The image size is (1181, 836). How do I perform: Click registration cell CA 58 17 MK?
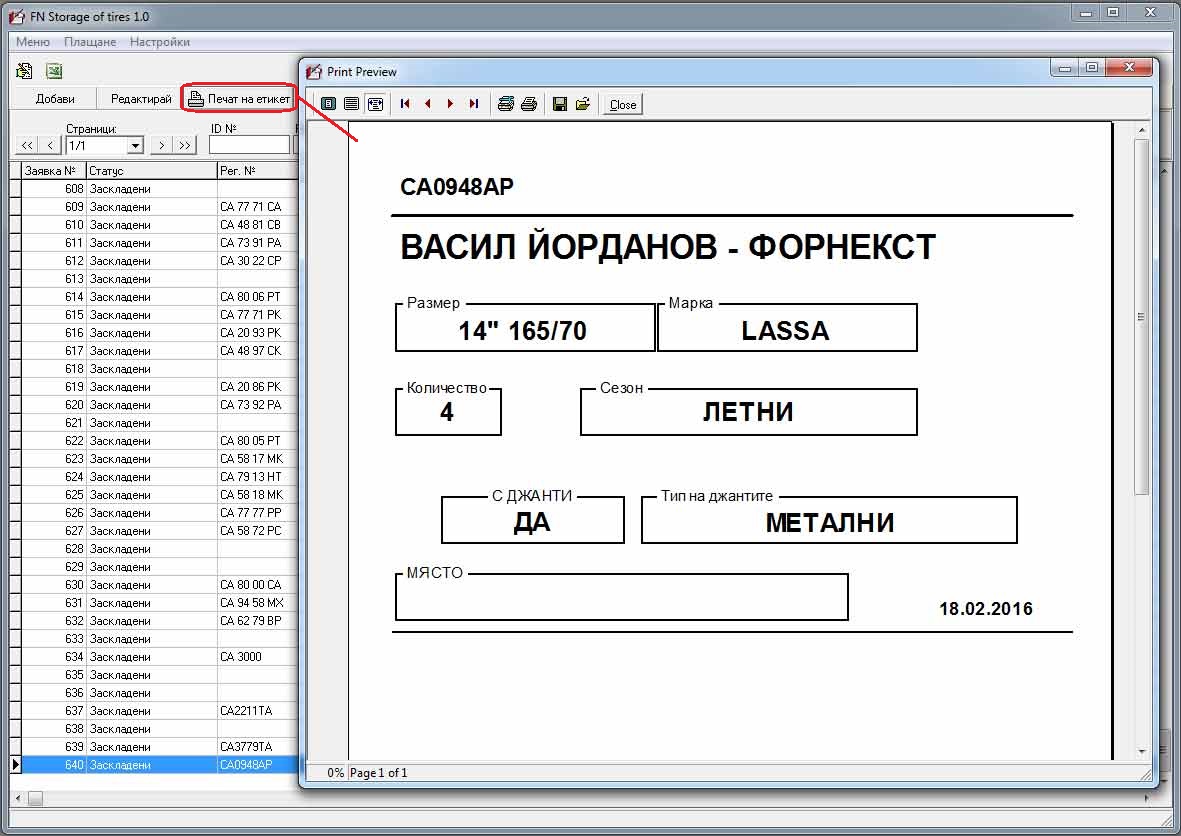(x=258, y=459)
